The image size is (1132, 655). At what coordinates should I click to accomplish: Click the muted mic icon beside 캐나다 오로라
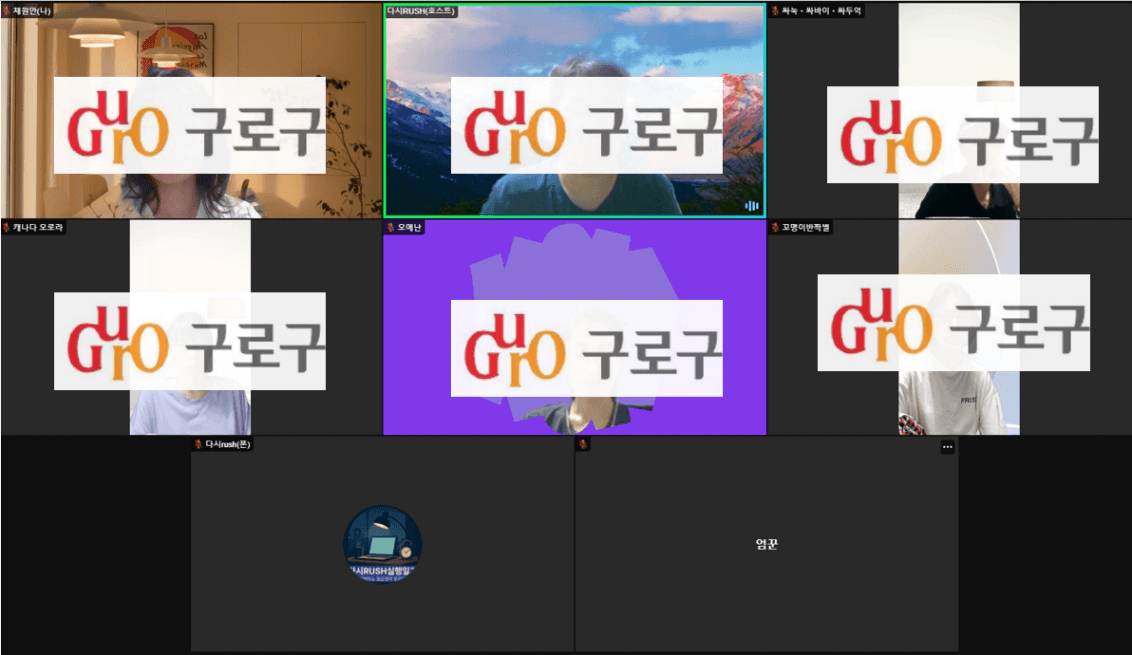pyautogui.click(x=6, y=227)
